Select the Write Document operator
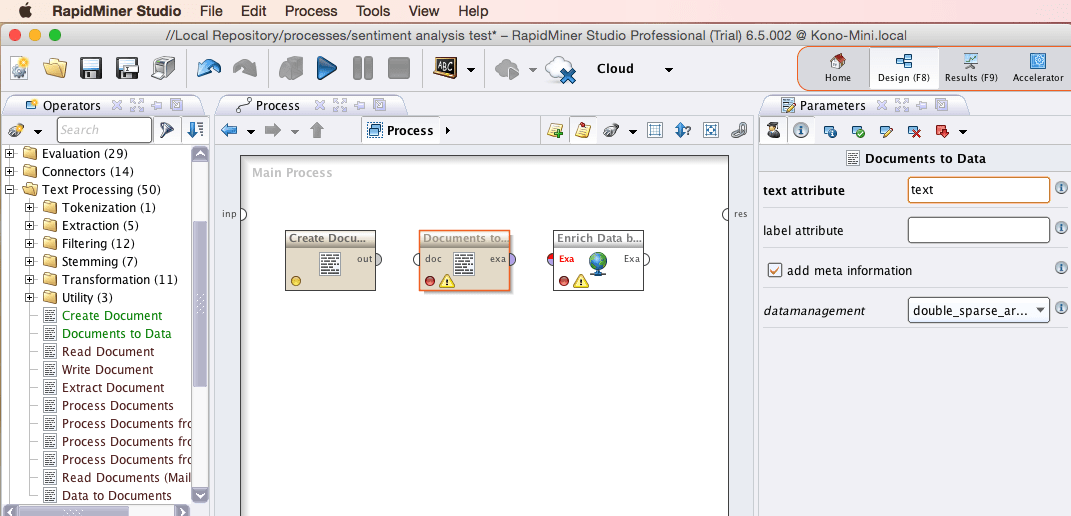The width and height of the screenshot is (1071, 516). click(107, 370)
